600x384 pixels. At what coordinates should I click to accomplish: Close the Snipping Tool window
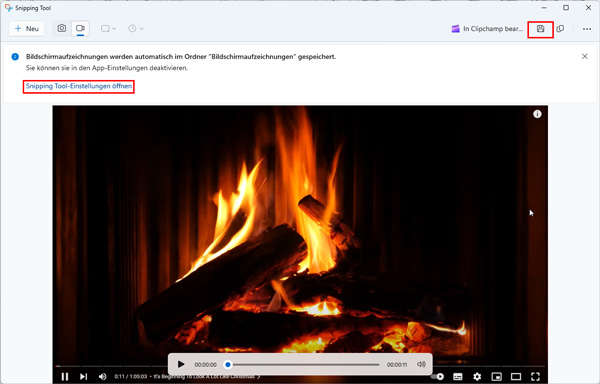click(589, 8)
